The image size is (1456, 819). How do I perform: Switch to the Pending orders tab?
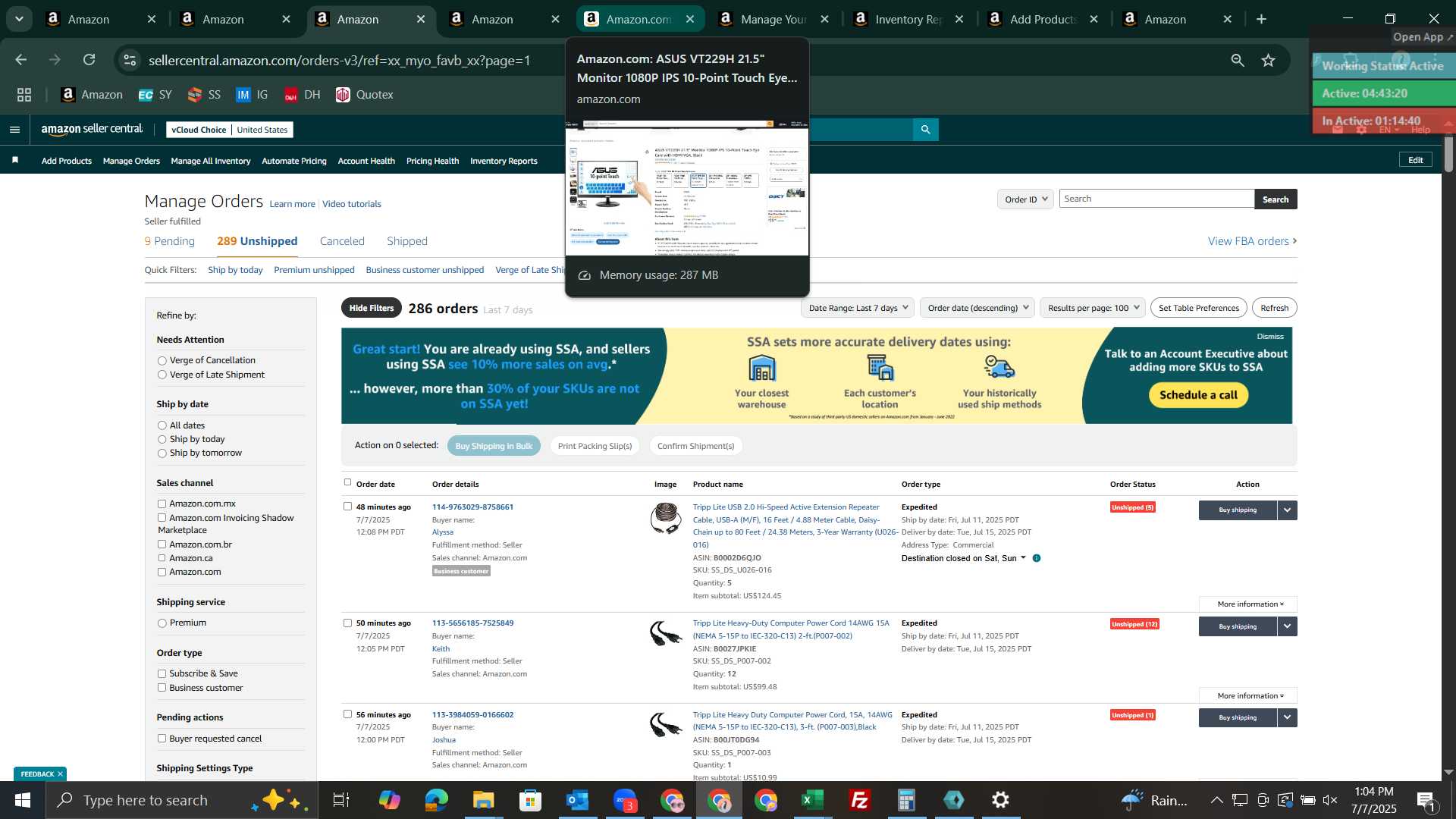coord(170,241)
